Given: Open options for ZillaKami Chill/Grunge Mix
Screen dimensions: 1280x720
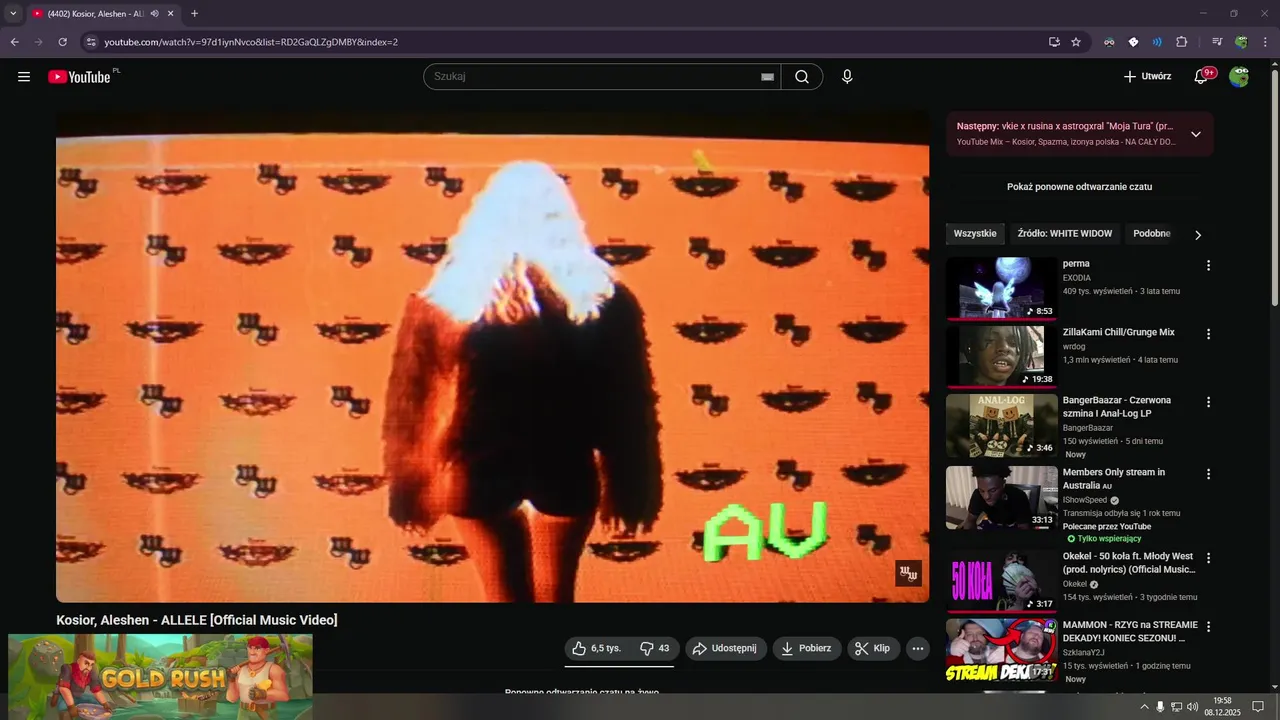Looking at the screenshot, I should pos(1208,334).
